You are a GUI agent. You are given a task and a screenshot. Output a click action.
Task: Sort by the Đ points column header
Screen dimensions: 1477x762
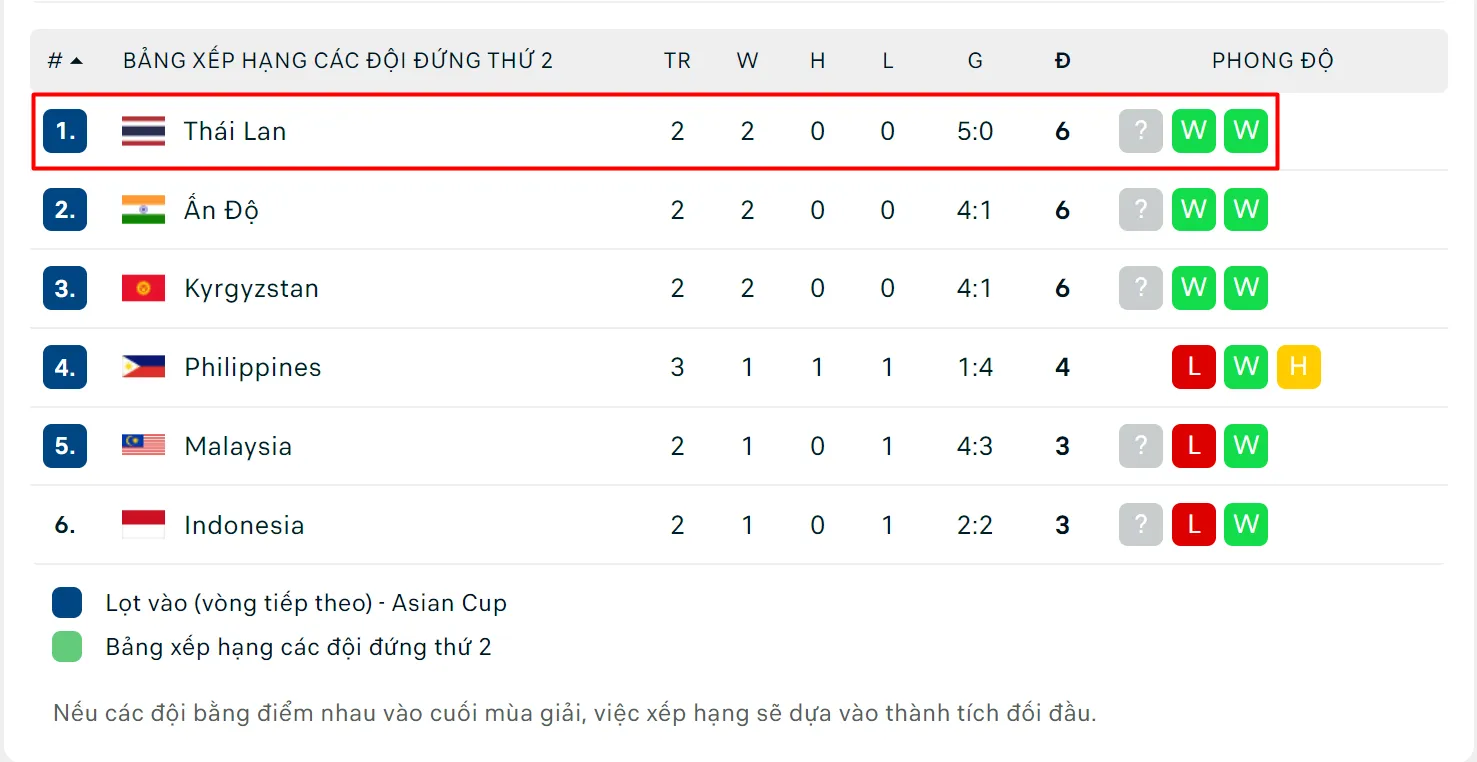coord(1062,61)
